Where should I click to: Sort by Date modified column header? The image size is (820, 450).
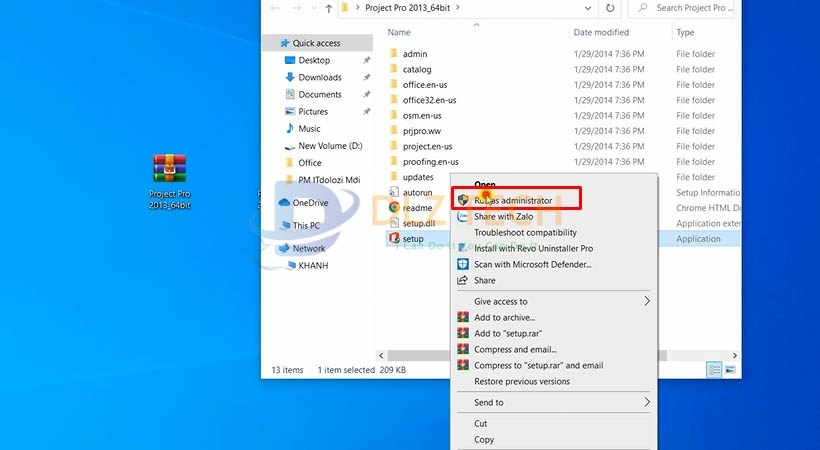point(601,32)
